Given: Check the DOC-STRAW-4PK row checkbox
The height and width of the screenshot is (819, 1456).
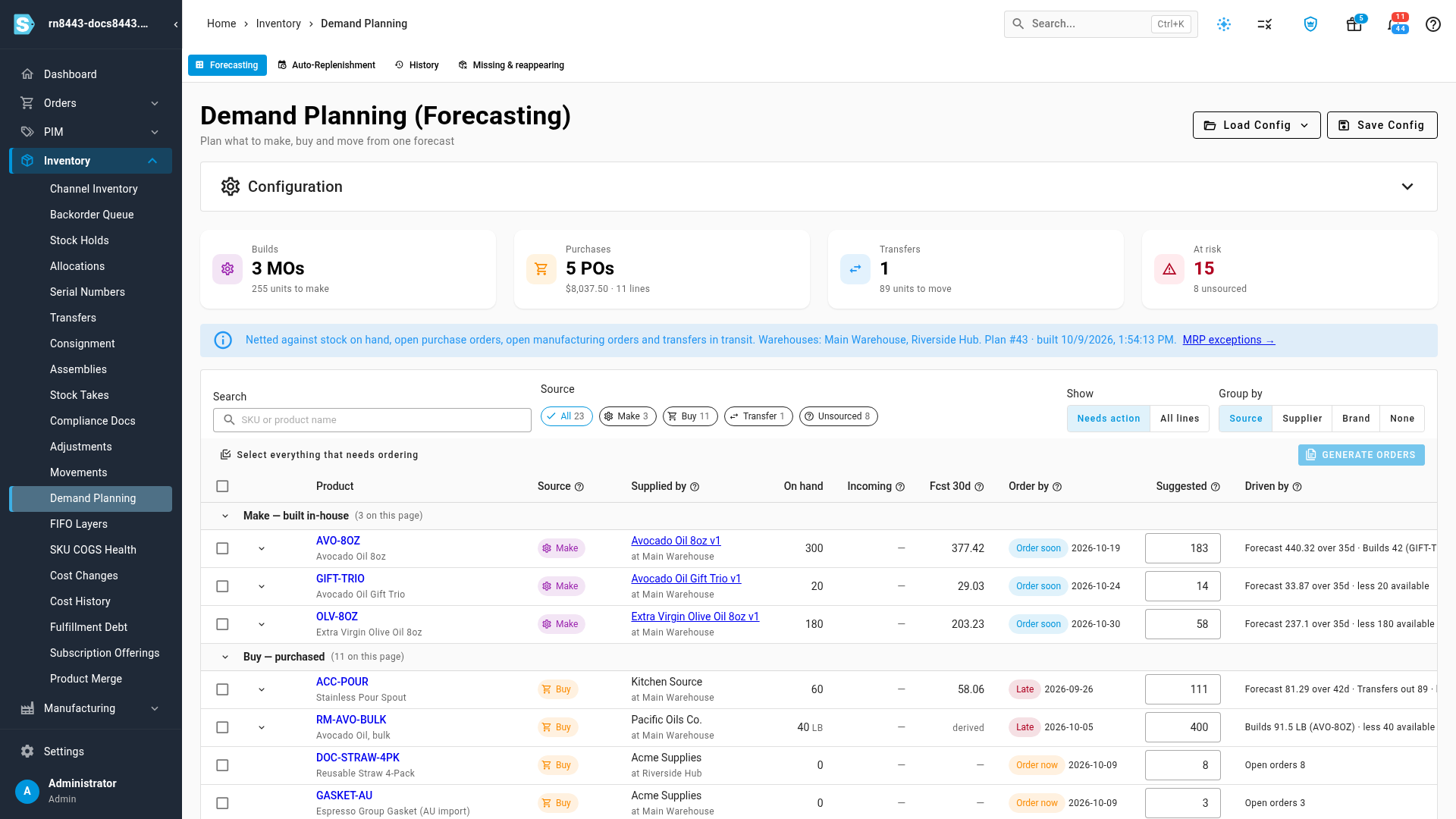Looking at the screenshot, I should click(x=222, y=765).
